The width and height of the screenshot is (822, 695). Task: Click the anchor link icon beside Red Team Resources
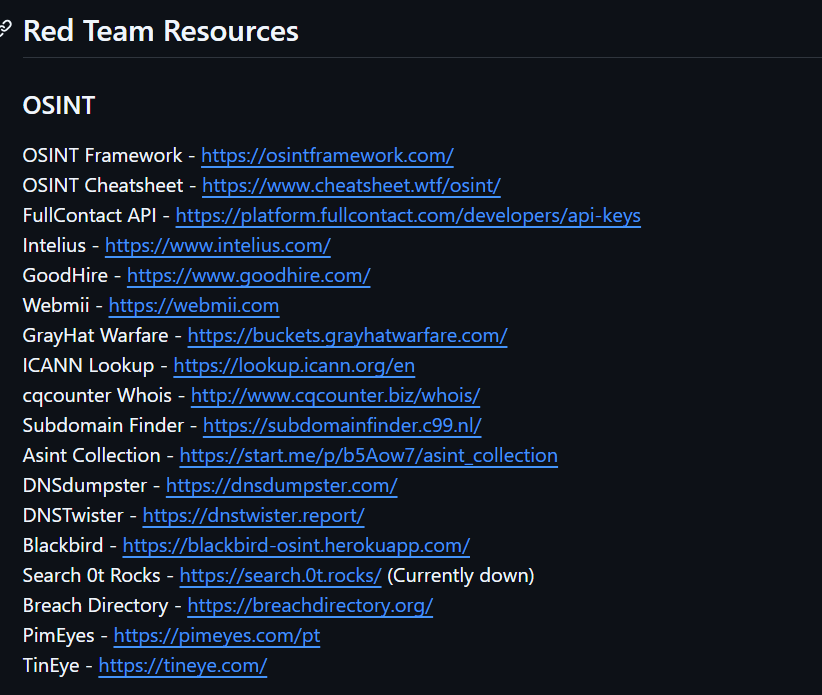[x=5, y=29]
